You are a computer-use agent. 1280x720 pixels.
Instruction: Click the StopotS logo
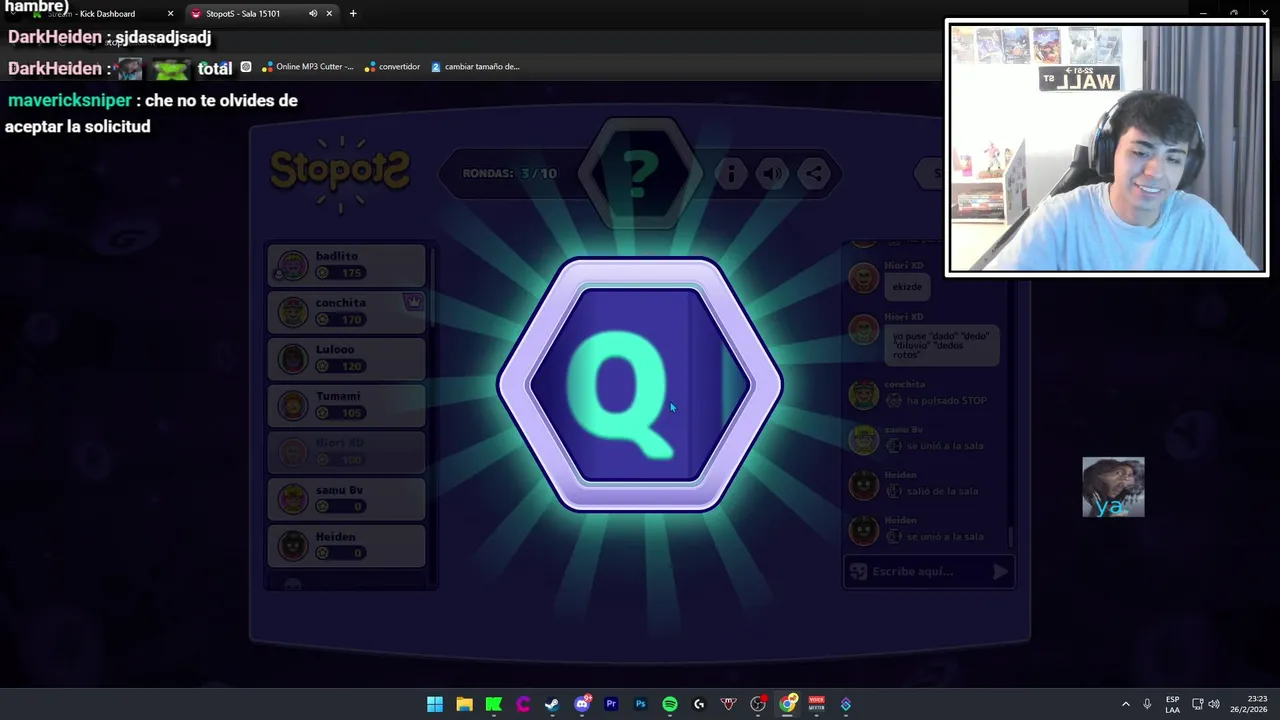340,173
